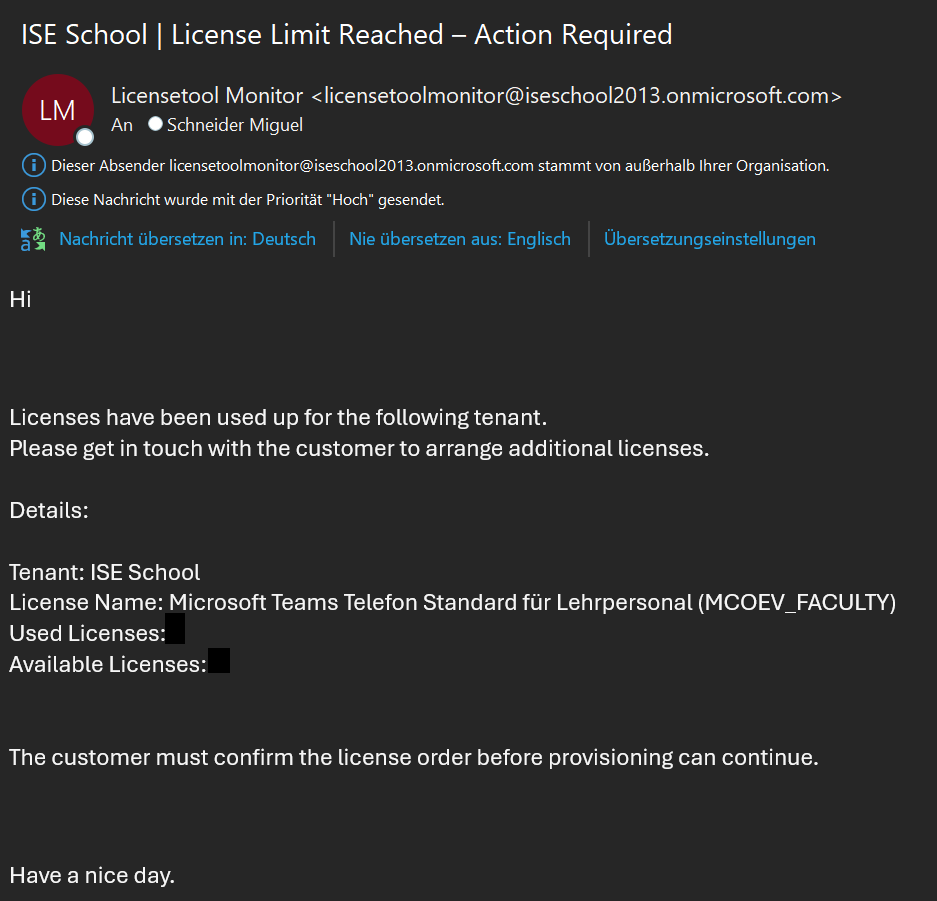The image size is (937, 901).
Task: Click the "Tenant: ISE School" line
Action: tap(105, 572)
